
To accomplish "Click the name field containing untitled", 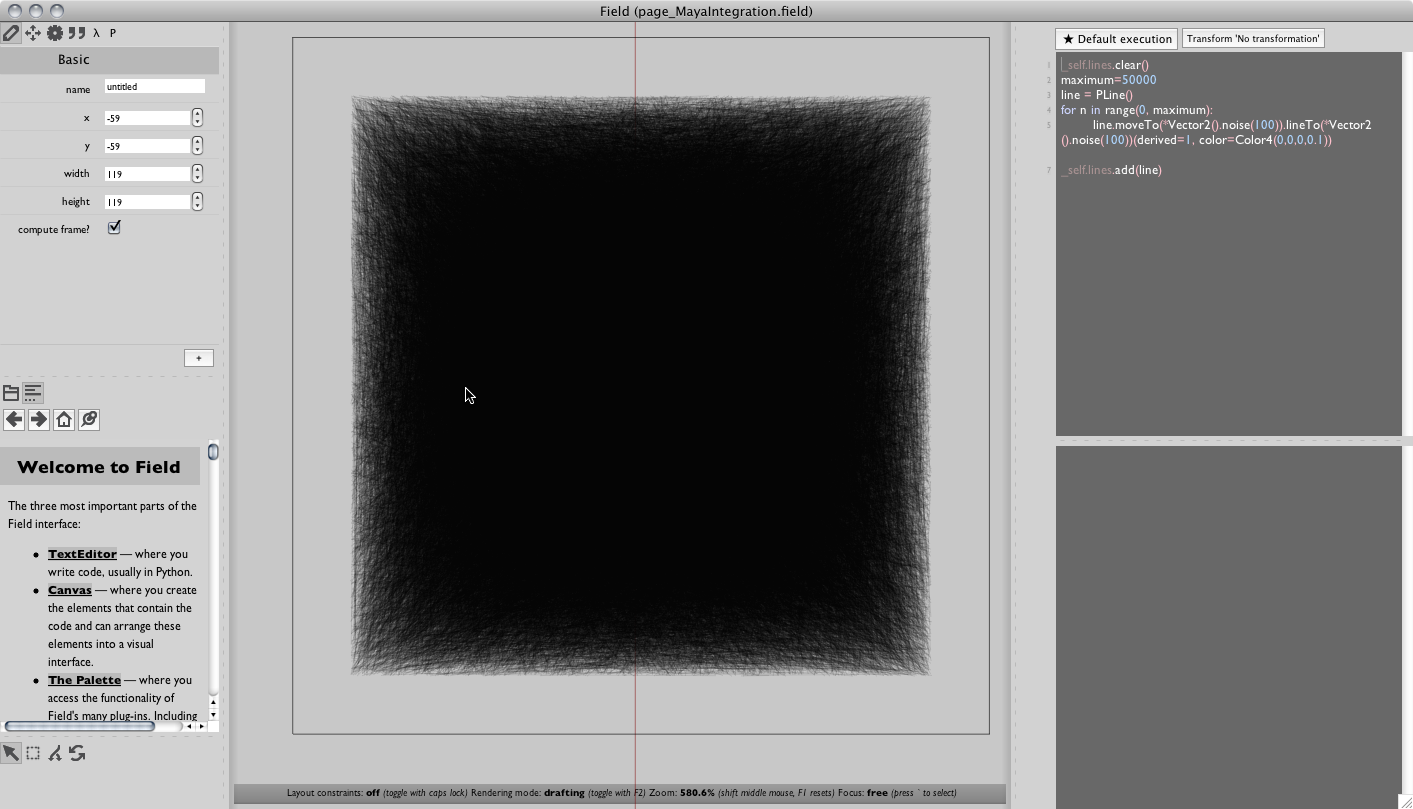I will (x=154, y=87).
